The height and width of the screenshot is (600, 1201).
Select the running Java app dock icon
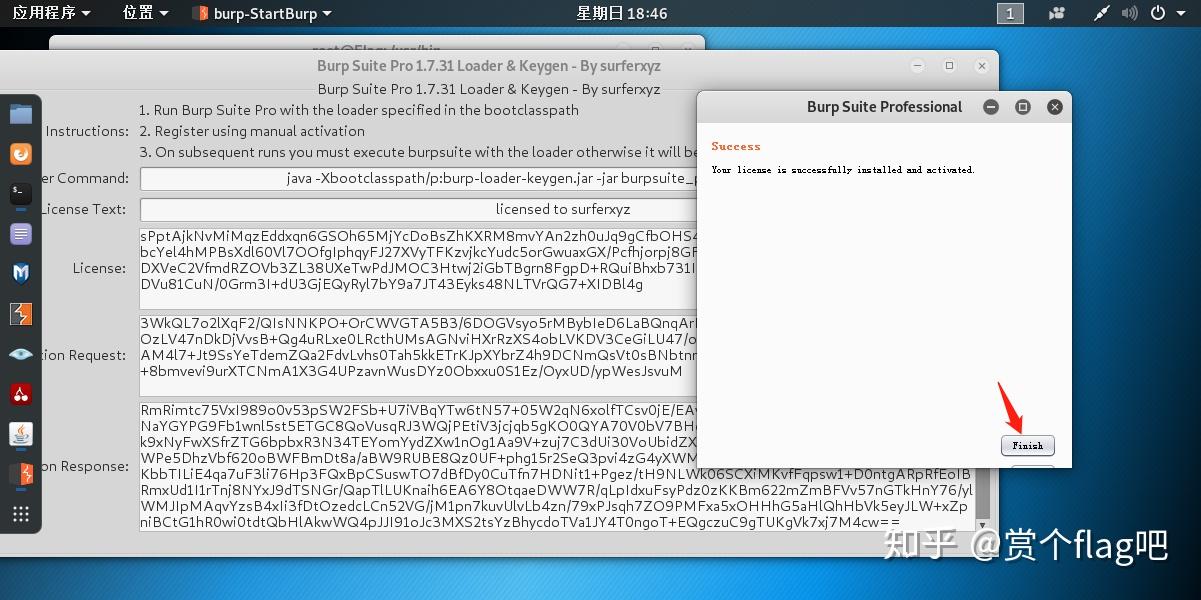coord(21,434)
